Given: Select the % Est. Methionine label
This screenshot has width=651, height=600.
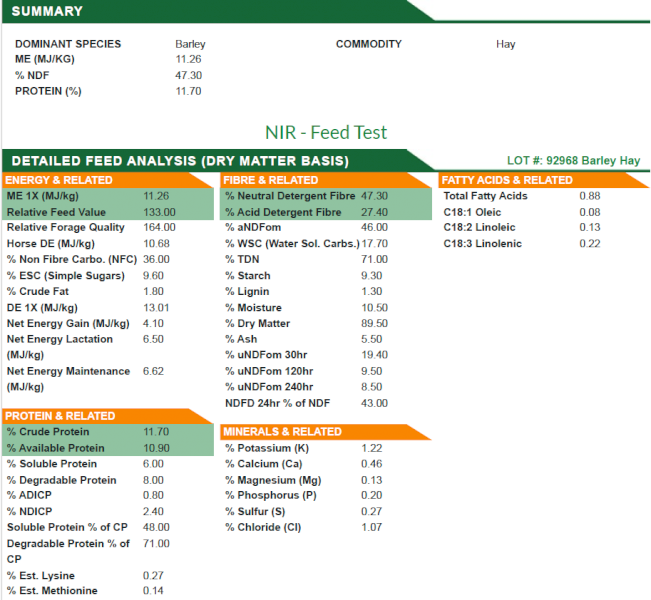Looking at the screenshot, I should [50, 591].
